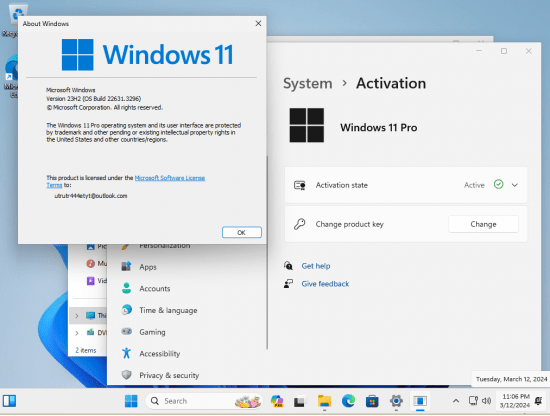Open the Widgets button on taskbar

(9, 401)
